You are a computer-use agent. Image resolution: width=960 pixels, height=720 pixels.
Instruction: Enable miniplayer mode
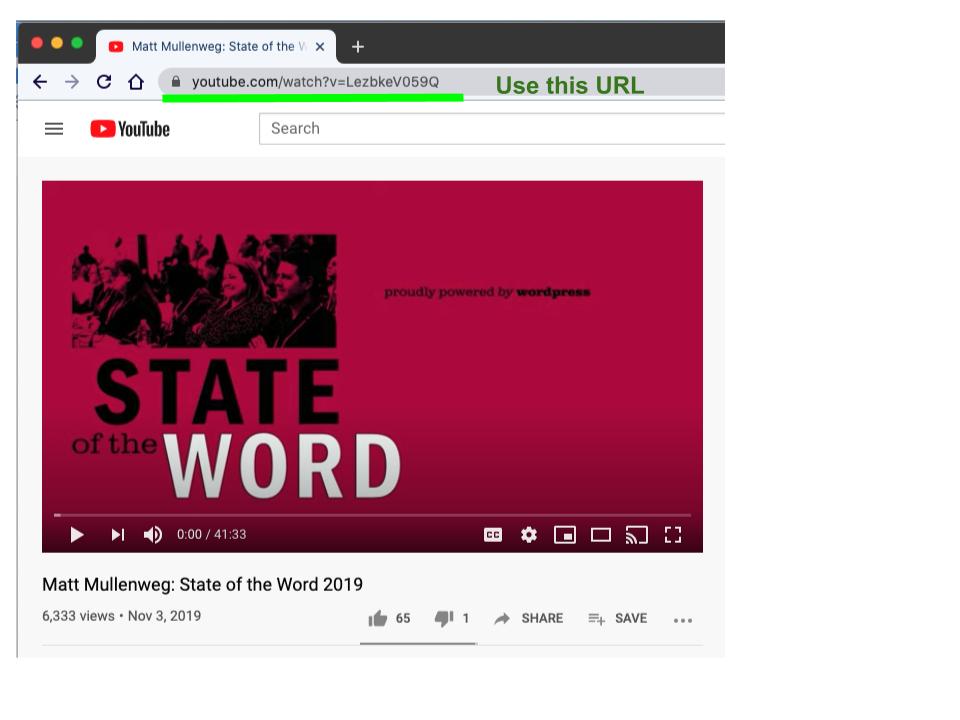click(565, 535)
